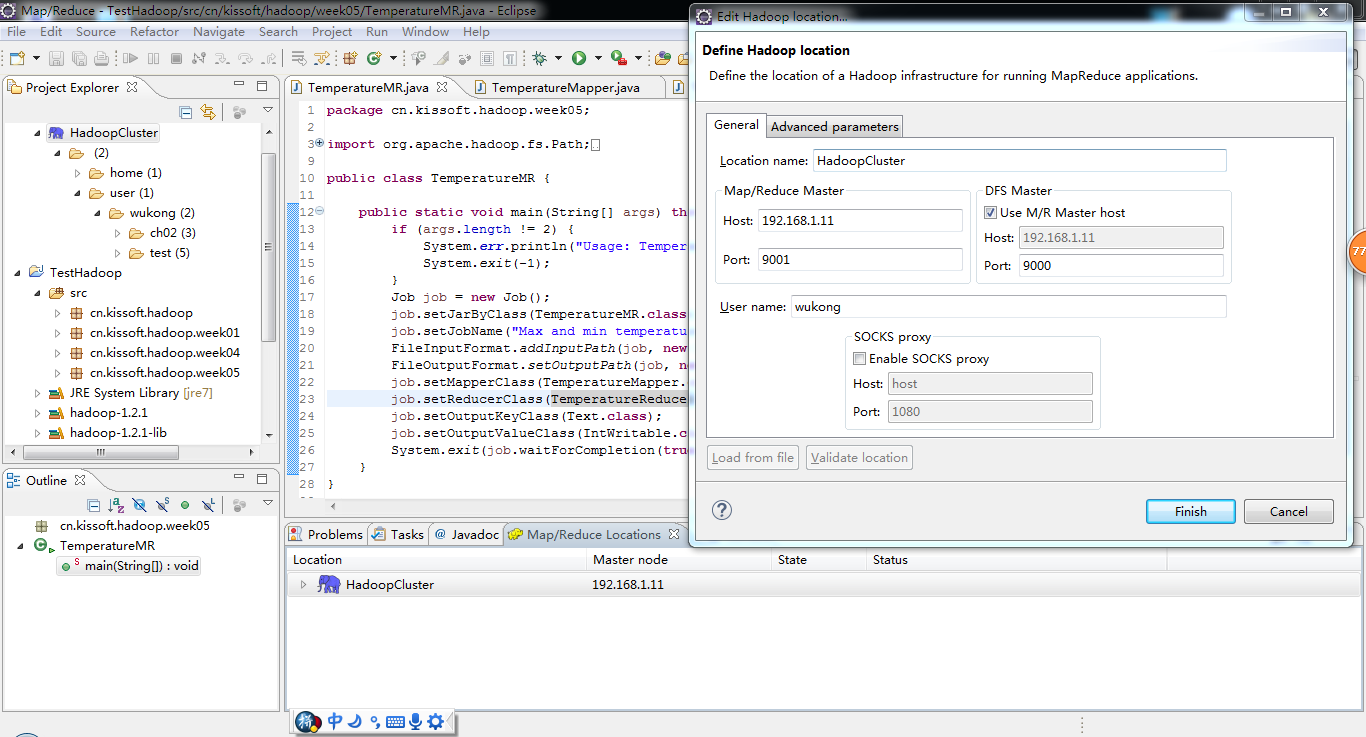Collapse the HadoopCluster tree node
Image resolution: width=1366 pixels, height=737 pixels.
38,133
